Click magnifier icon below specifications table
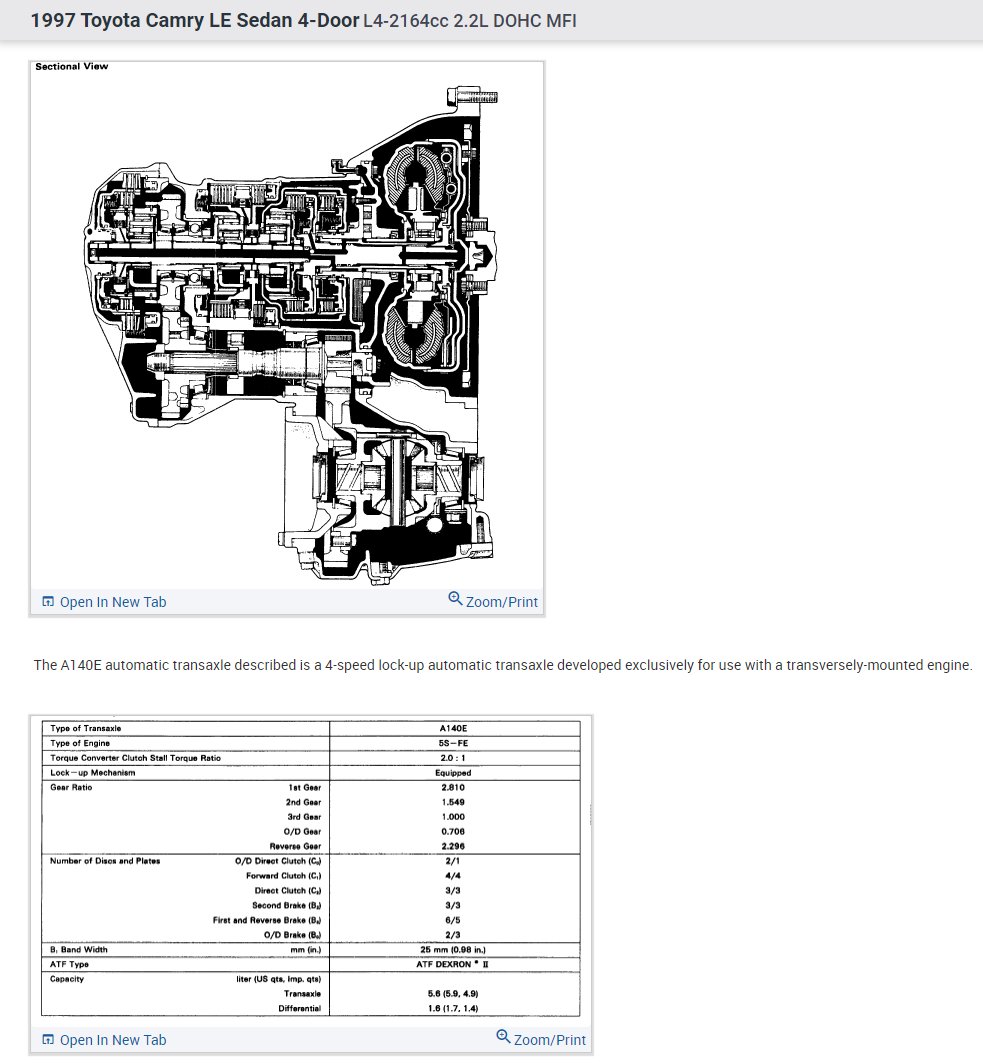 pos(503,1037)
